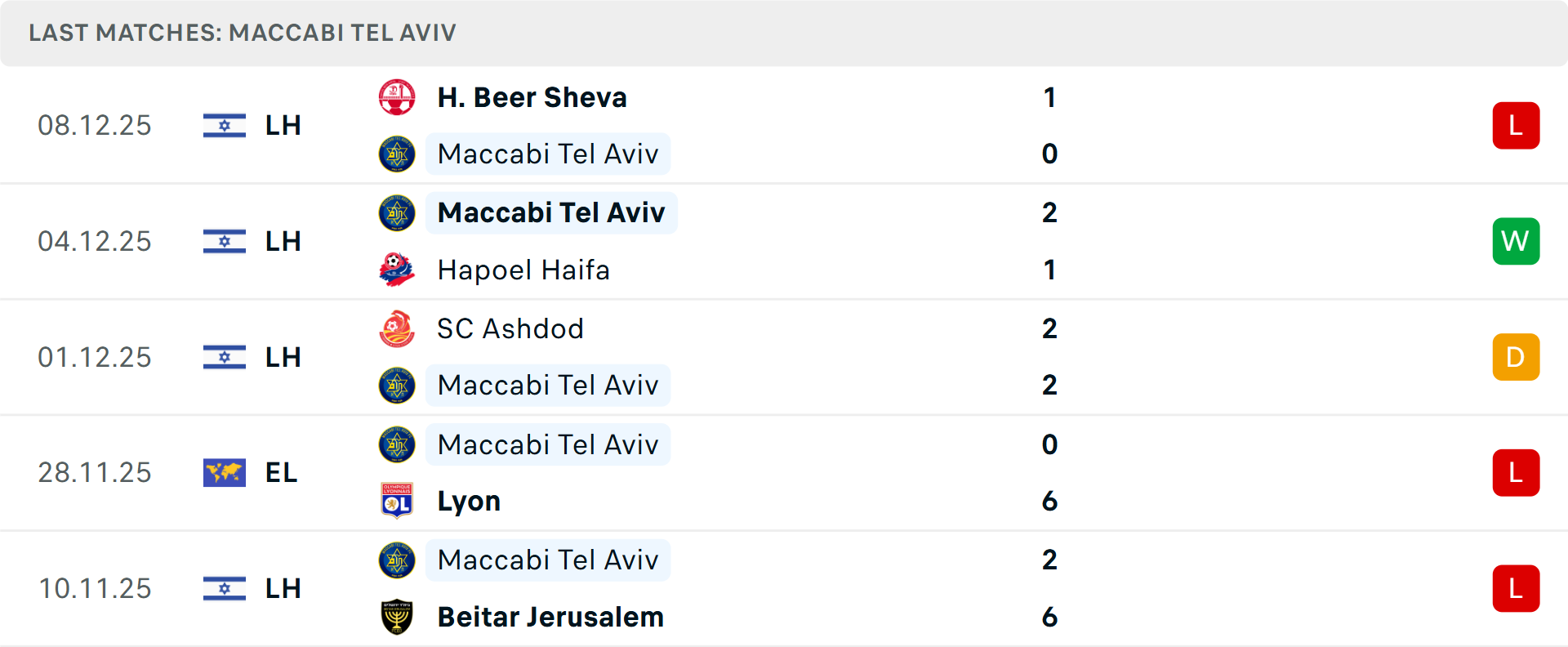
Task: Click the Beitar Jerusalem club crest
Action: (397, 617)
